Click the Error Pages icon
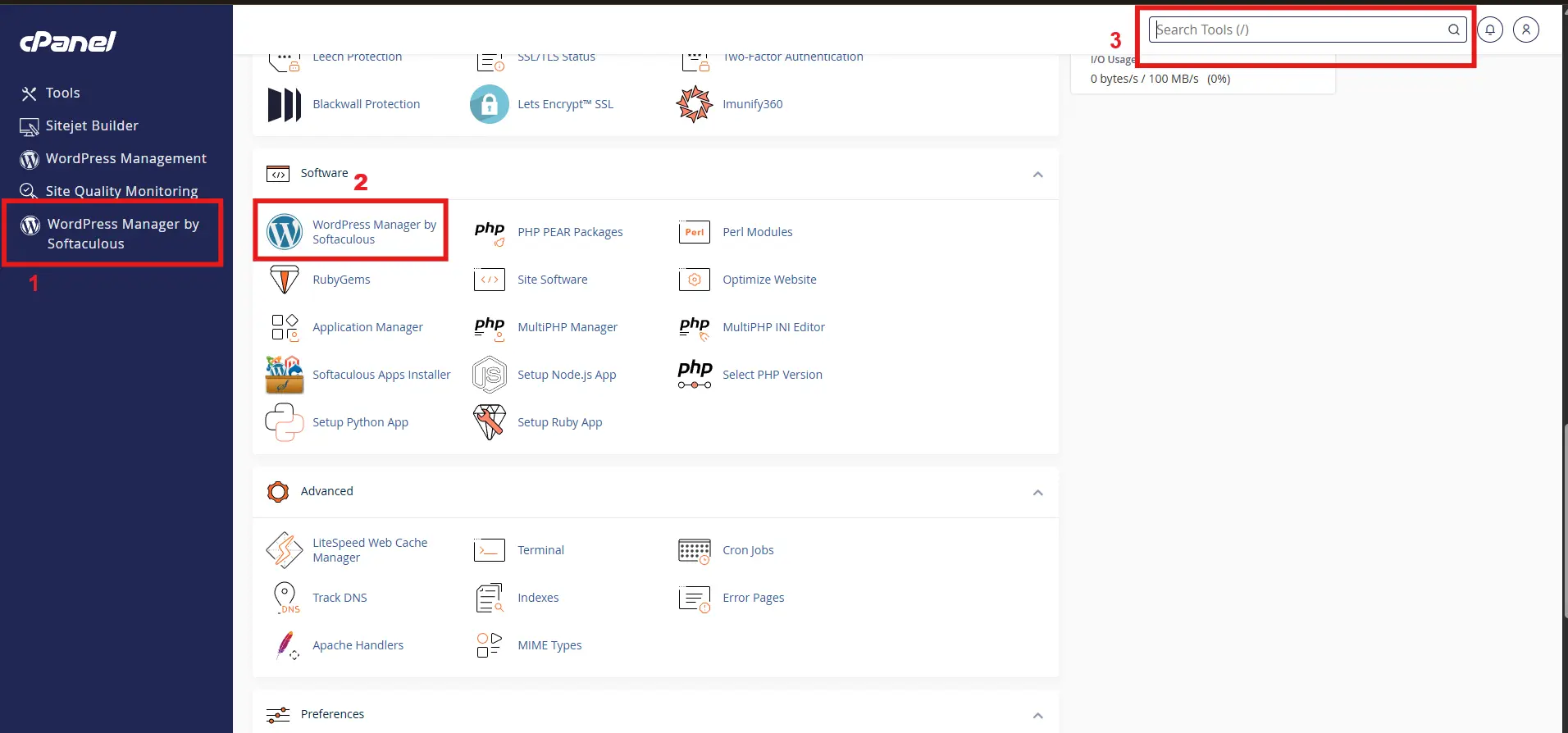 (695, 599)
